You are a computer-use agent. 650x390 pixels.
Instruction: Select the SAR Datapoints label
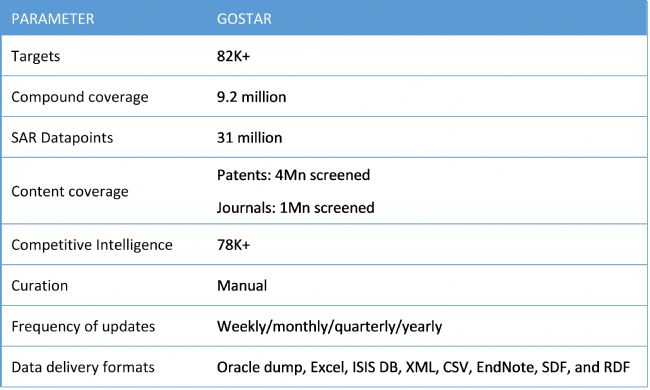click(x=62, y=138)
